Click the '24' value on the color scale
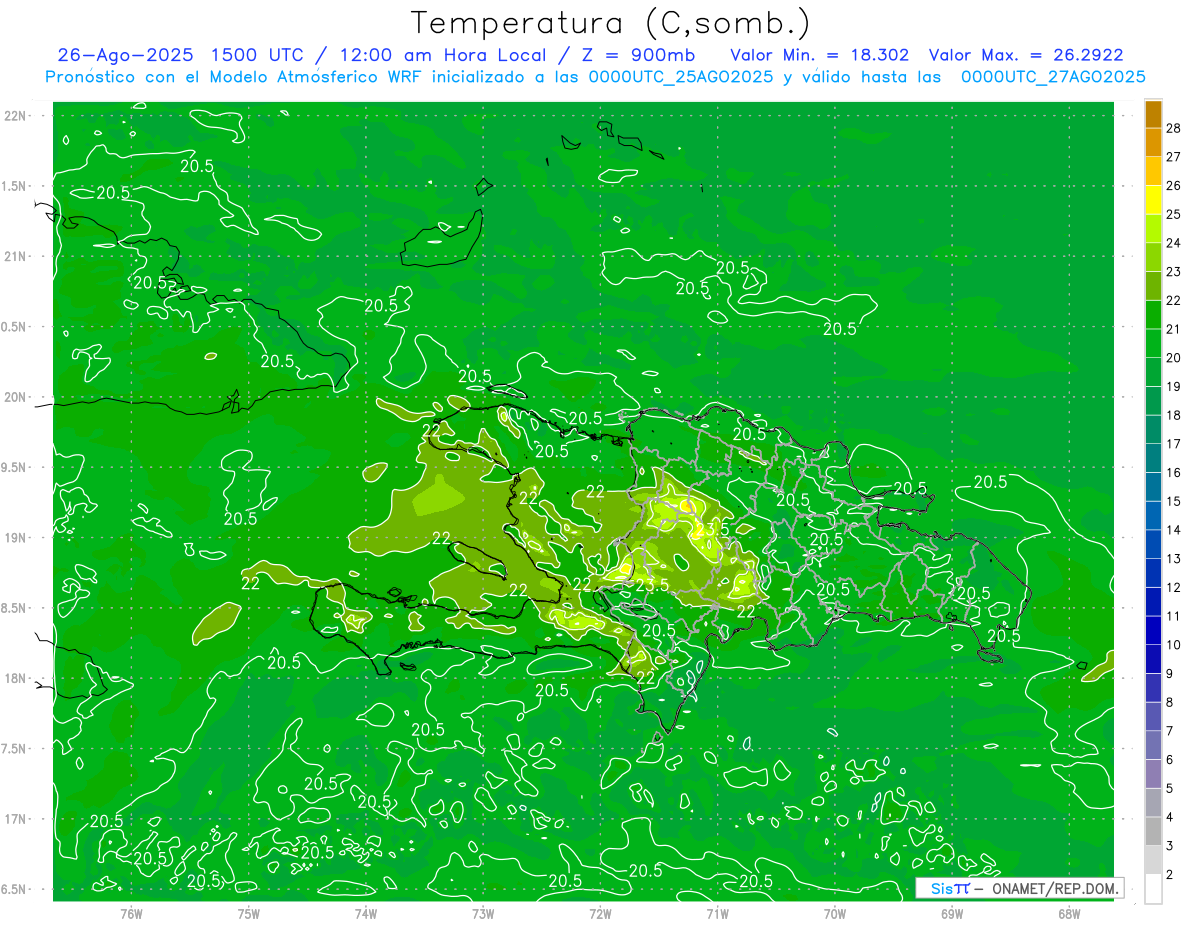 [1174, 243]
